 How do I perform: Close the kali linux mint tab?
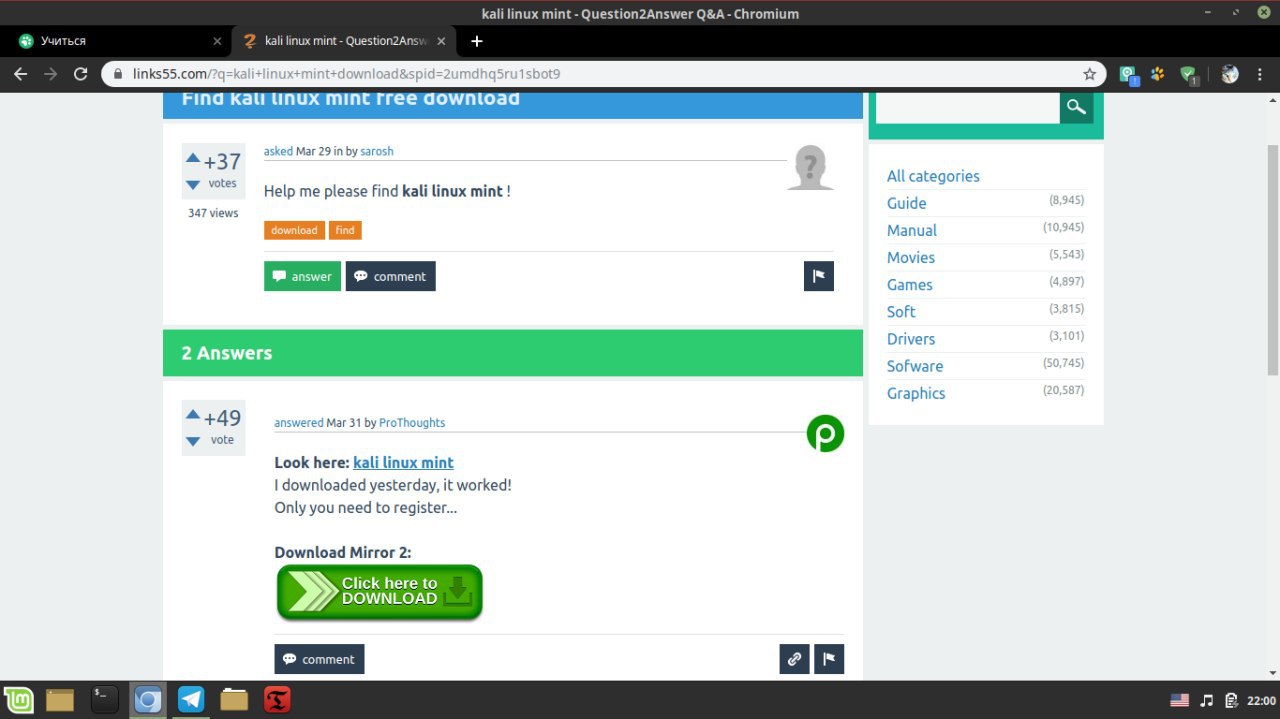click(x=441, y=41)
